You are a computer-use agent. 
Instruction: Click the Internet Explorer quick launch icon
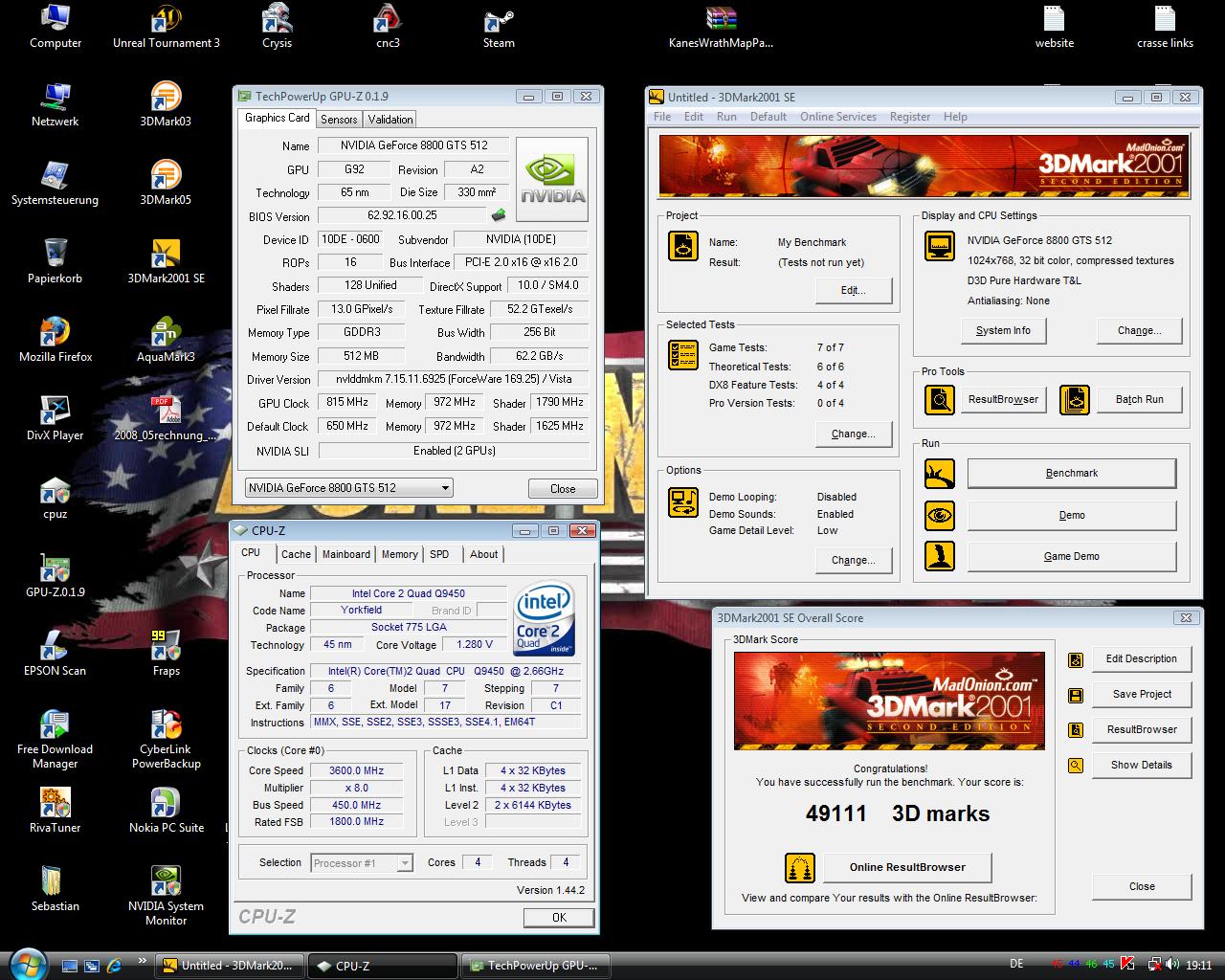pos(113,966)
